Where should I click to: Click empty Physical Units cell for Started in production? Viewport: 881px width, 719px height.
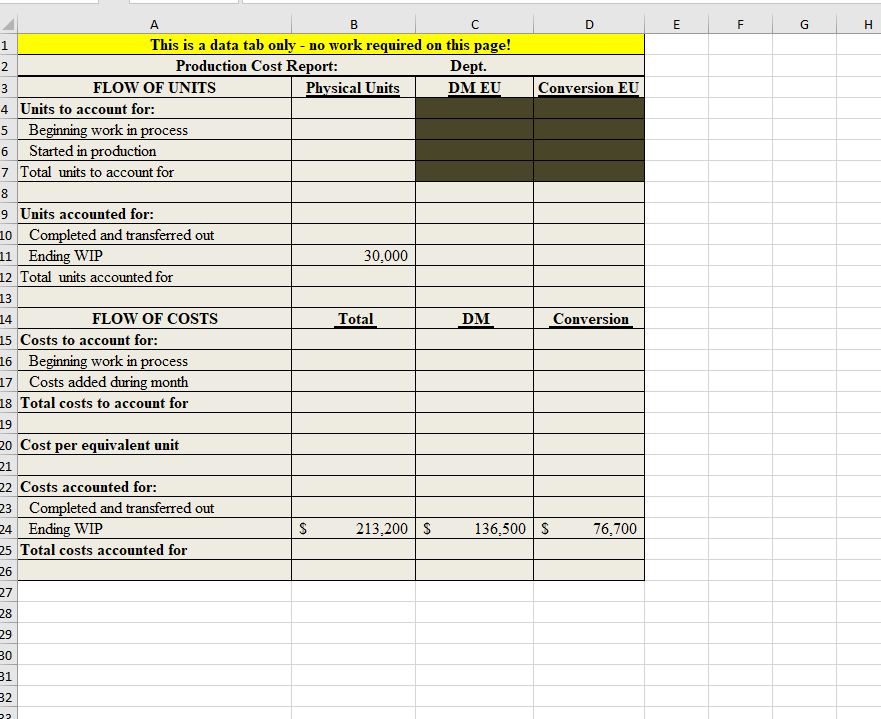point(353,151)
